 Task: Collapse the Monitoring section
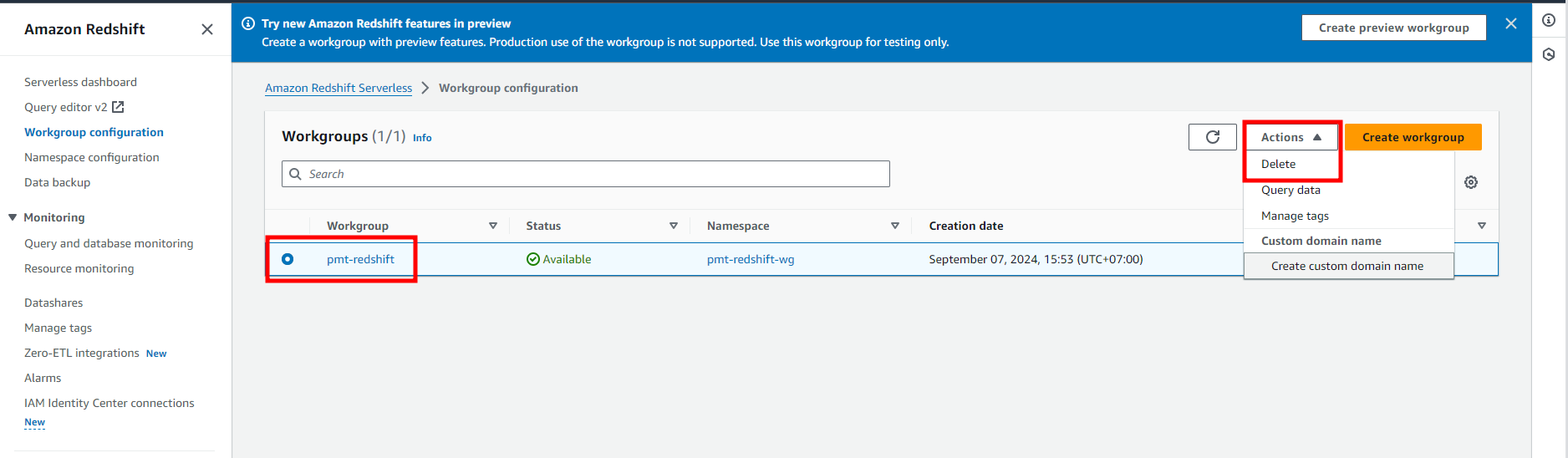click(13, 217)
